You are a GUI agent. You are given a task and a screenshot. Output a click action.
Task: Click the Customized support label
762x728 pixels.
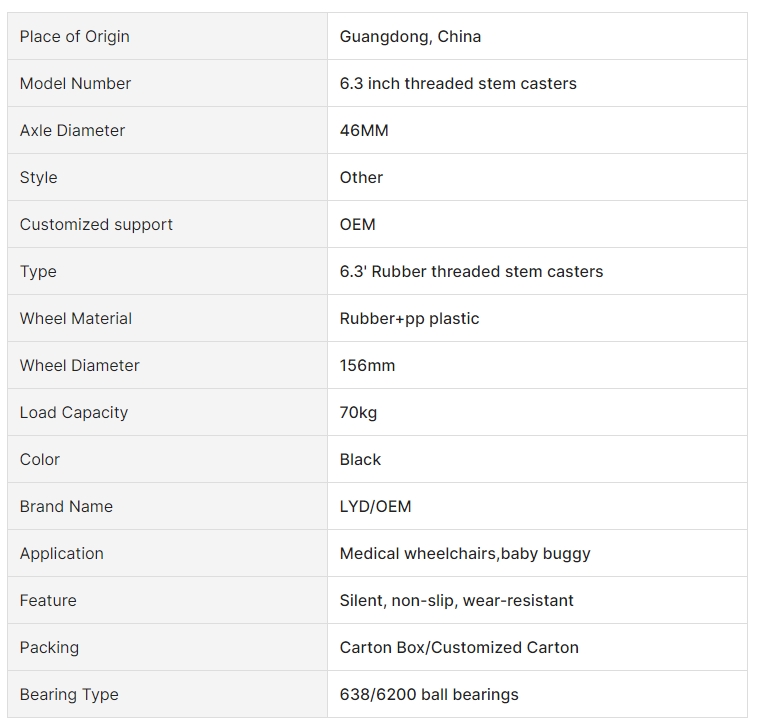pyautogui.click(x=96, y=225)
